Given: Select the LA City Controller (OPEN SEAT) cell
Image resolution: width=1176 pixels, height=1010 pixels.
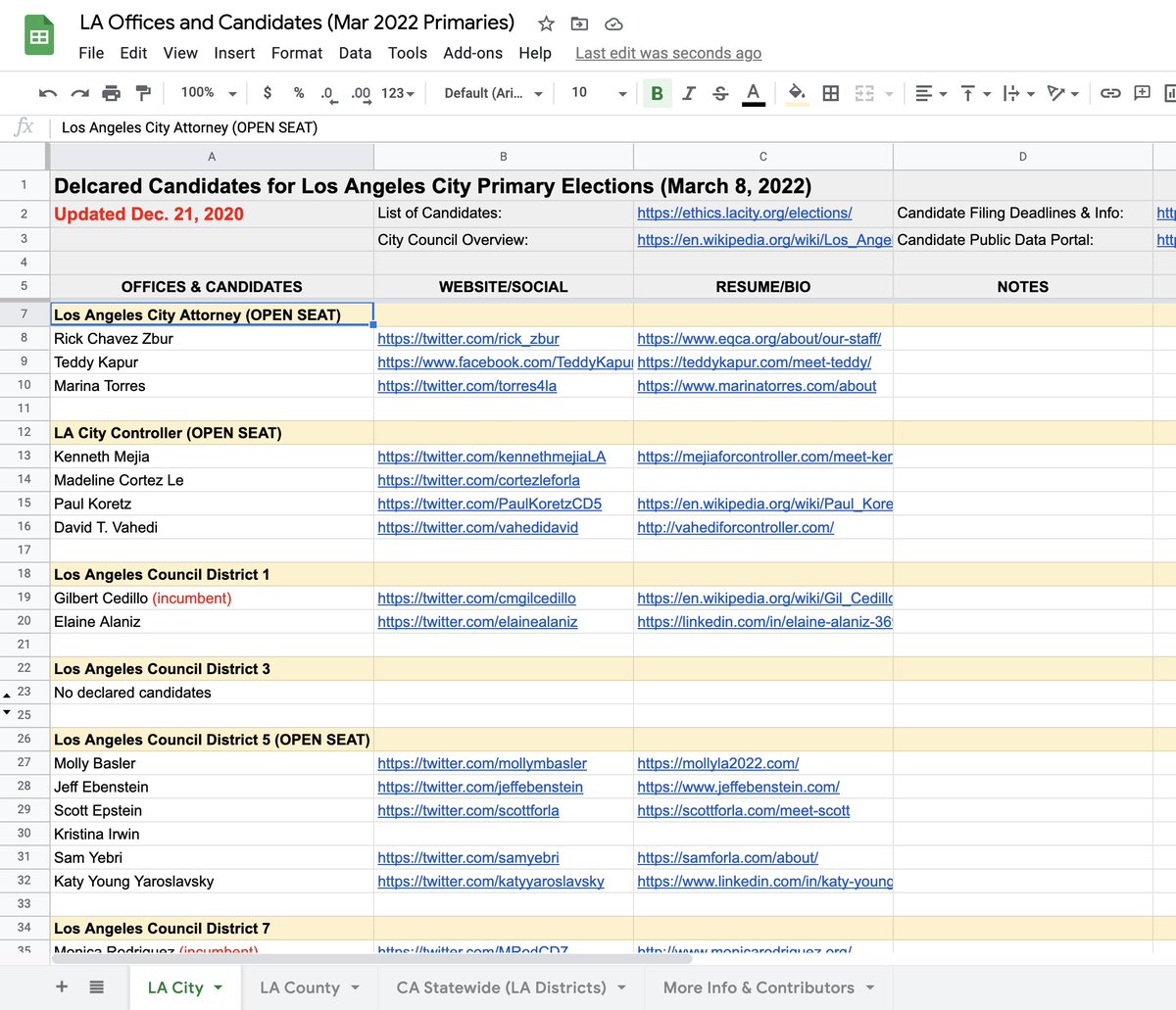Looking at the screenshot, I should pyautogui.click(x=212, y=432).
